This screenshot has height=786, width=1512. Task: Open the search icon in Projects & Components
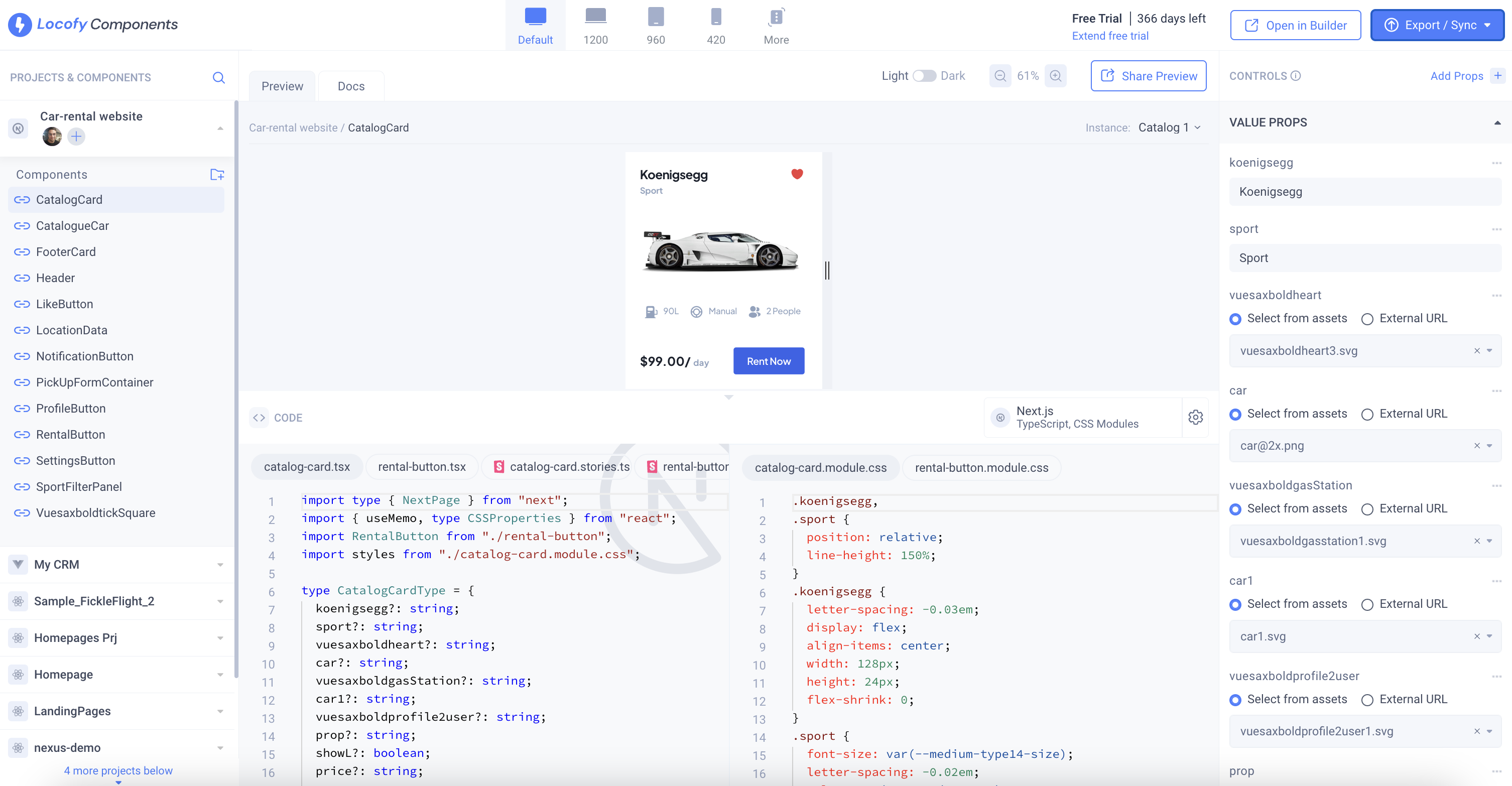[x=218, y=77]
